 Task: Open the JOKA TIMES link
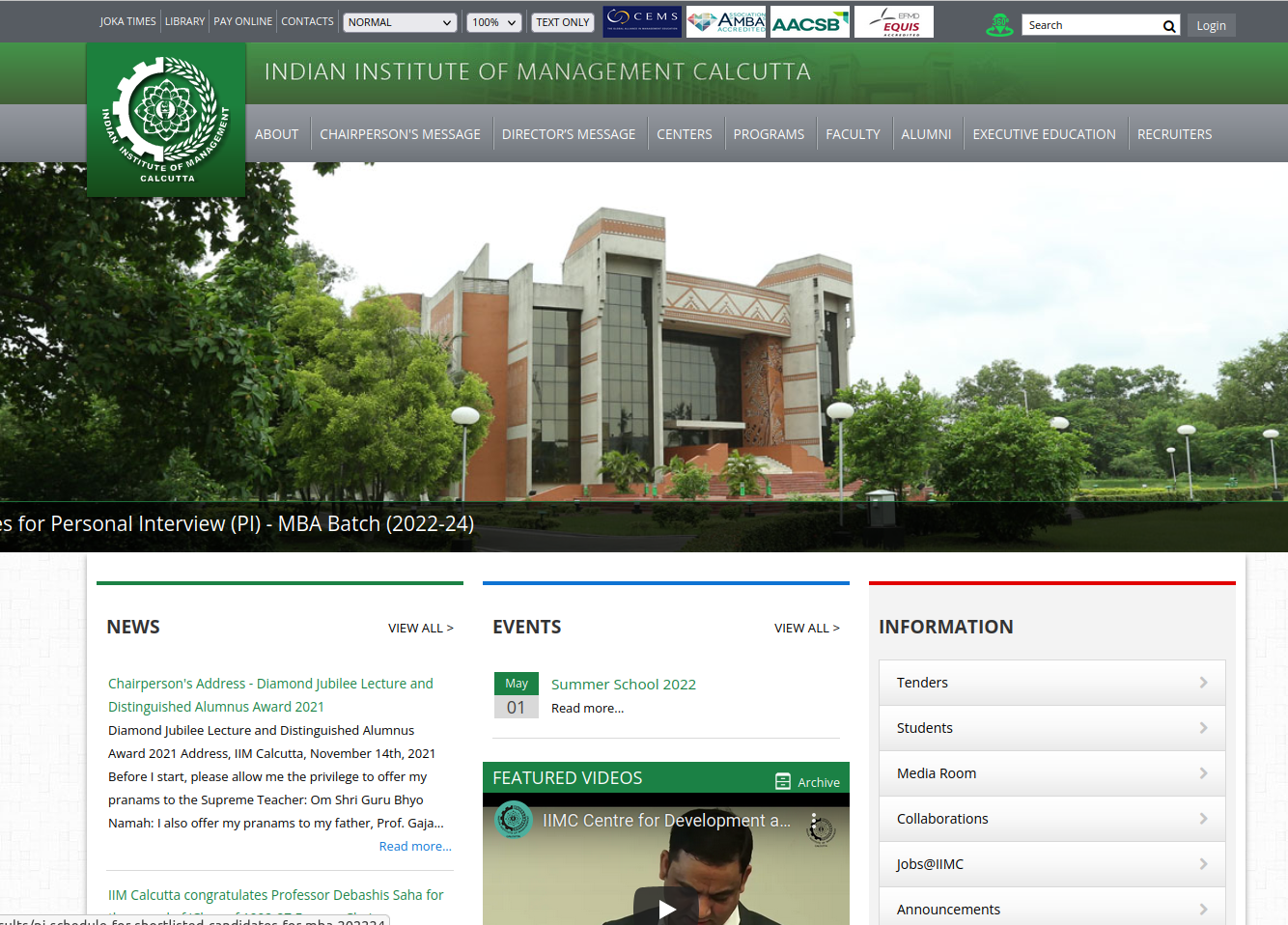point(127,21)
